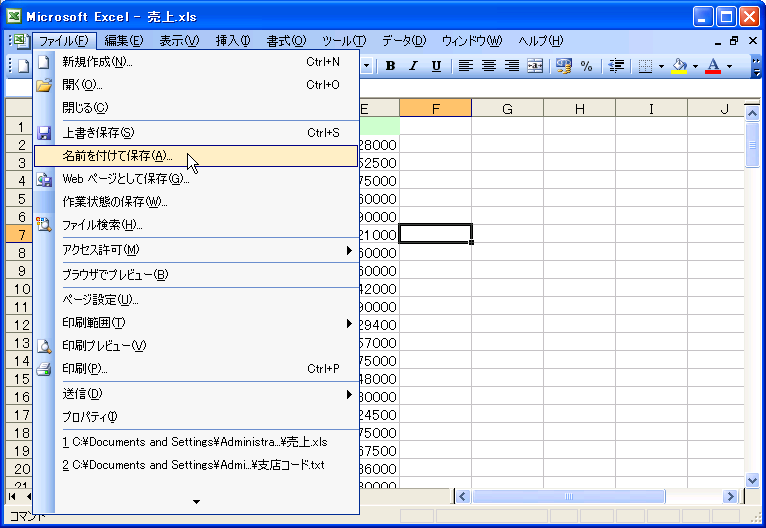Viewport: 766px width, 528px height.
Task: Apply the borders icon
Action: click(645, 66)
